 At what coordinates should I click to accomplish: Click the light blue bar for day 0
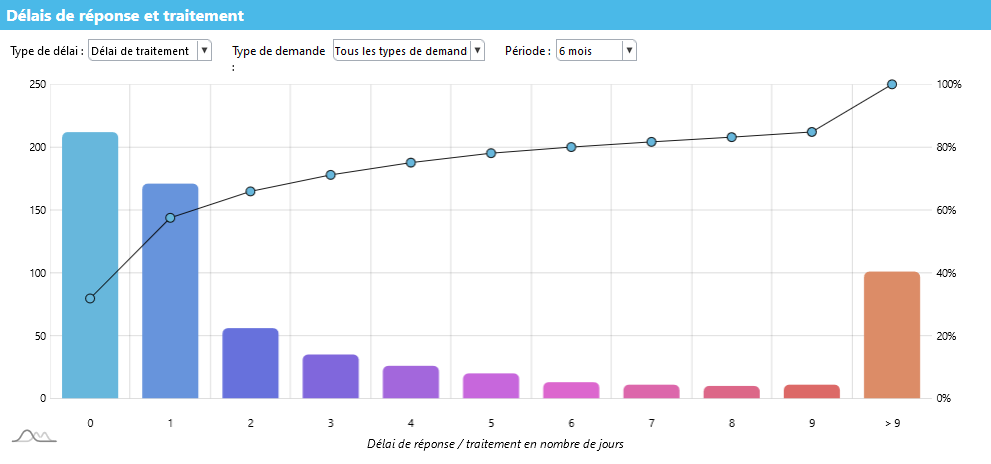(90, 265)
